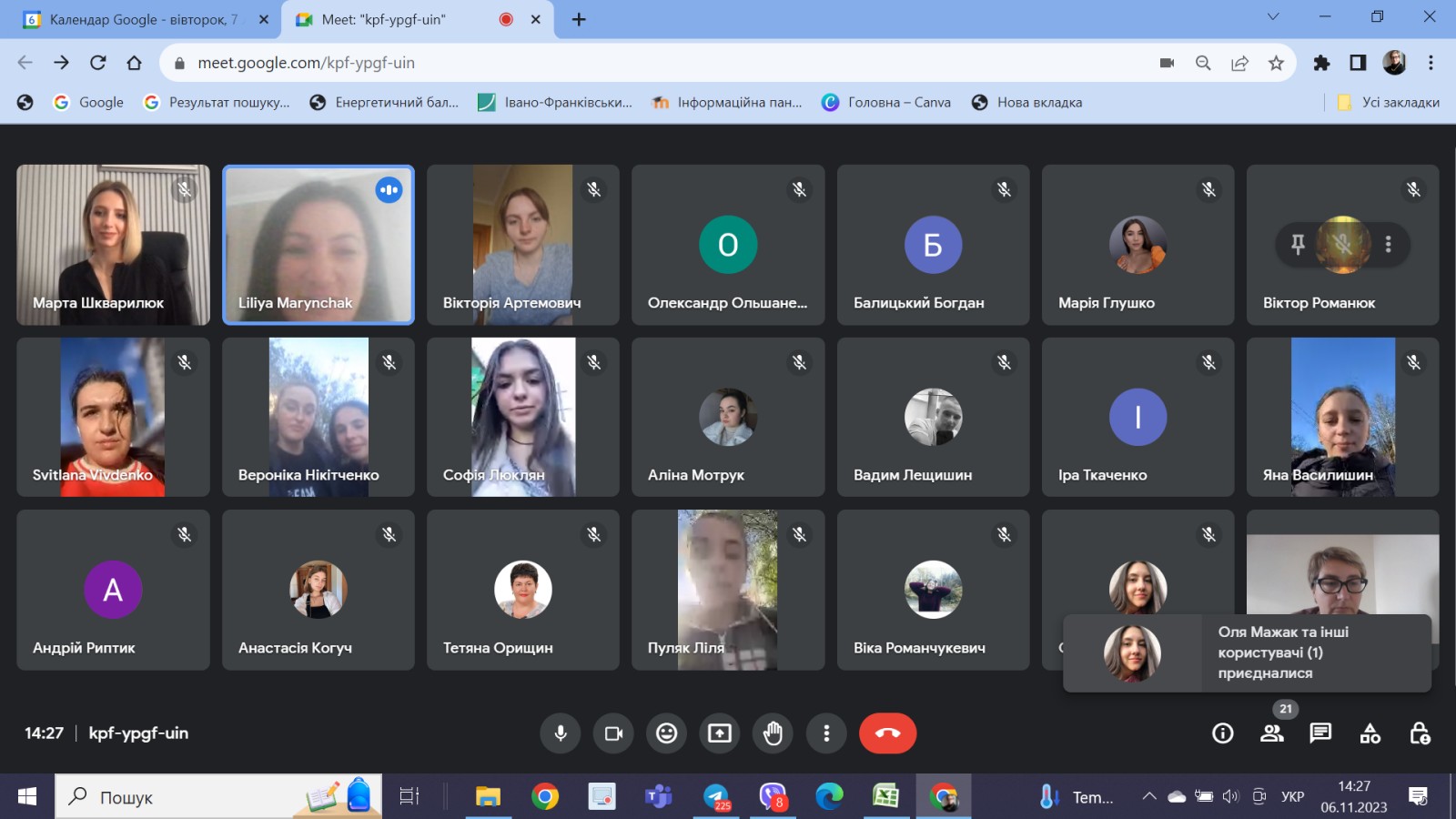The image size is (1456, 819).
Task: Click the red leave call button
Action: coord(887,733)
